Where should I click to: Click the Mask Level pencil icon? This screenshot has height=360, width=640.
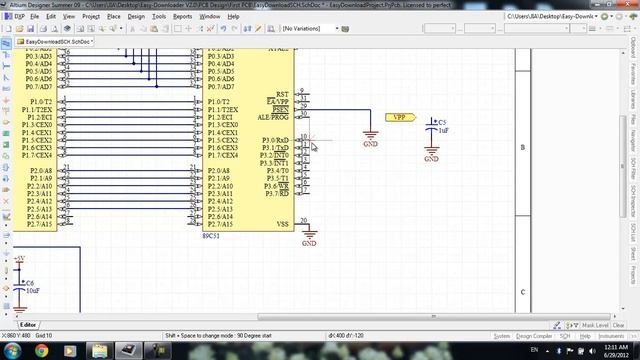tap(557, 325)
